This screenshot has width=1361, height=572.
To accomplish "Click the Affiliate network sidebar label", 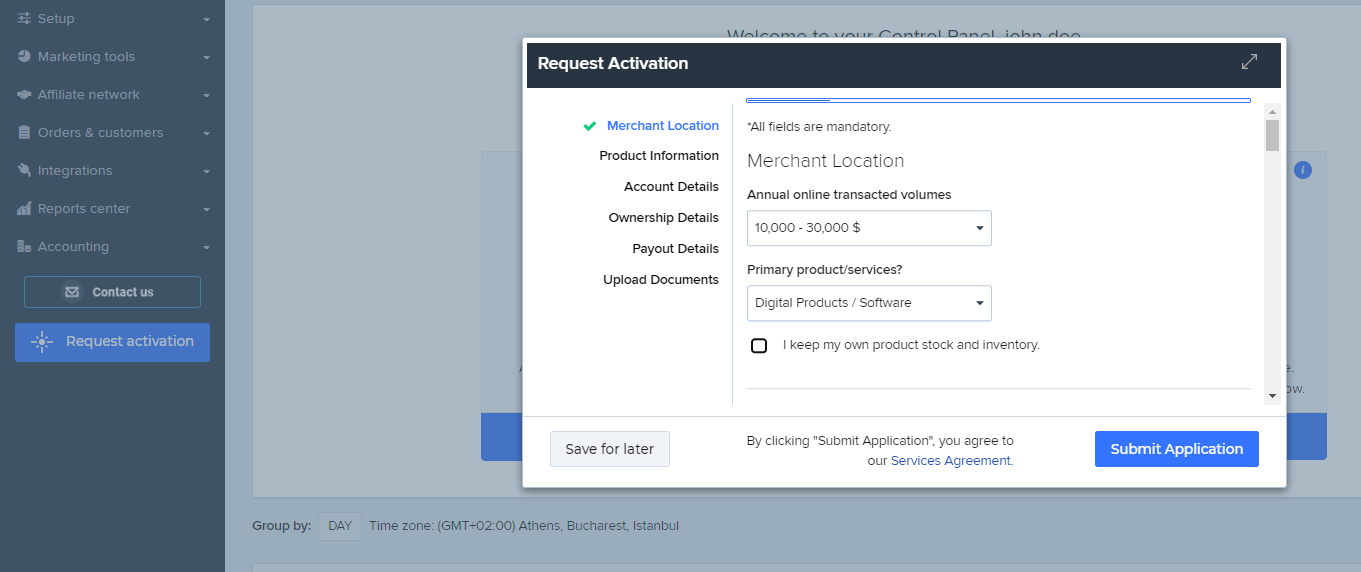I will coord(89,95).
